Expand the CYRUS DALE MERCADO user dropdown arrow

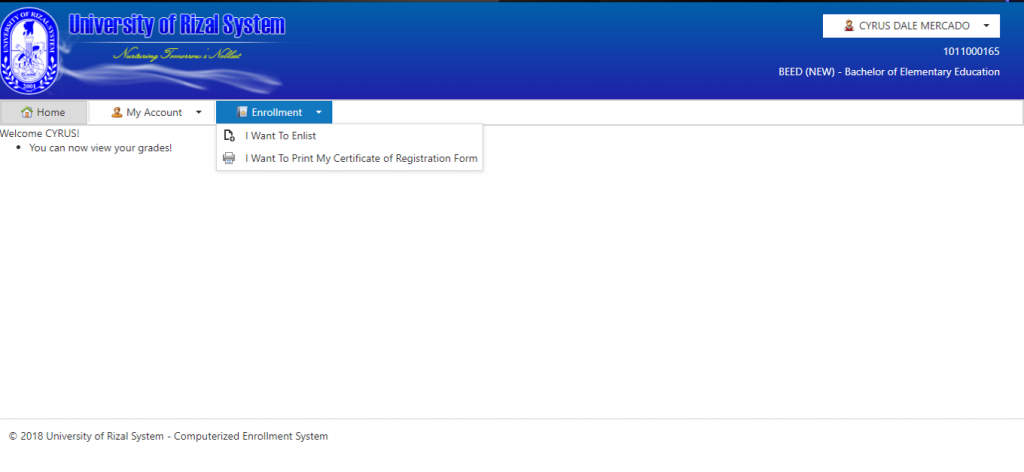(x=986, y=25)
